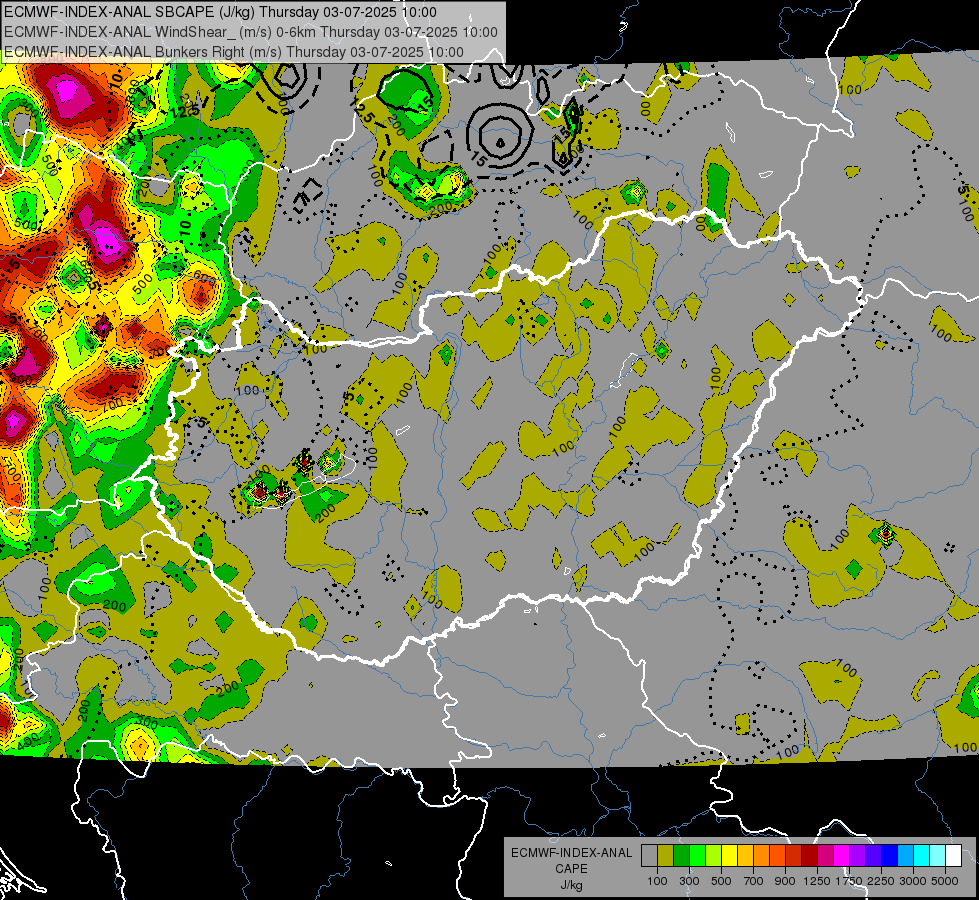Click the pure blue legend swatch

tap(890, 855)
